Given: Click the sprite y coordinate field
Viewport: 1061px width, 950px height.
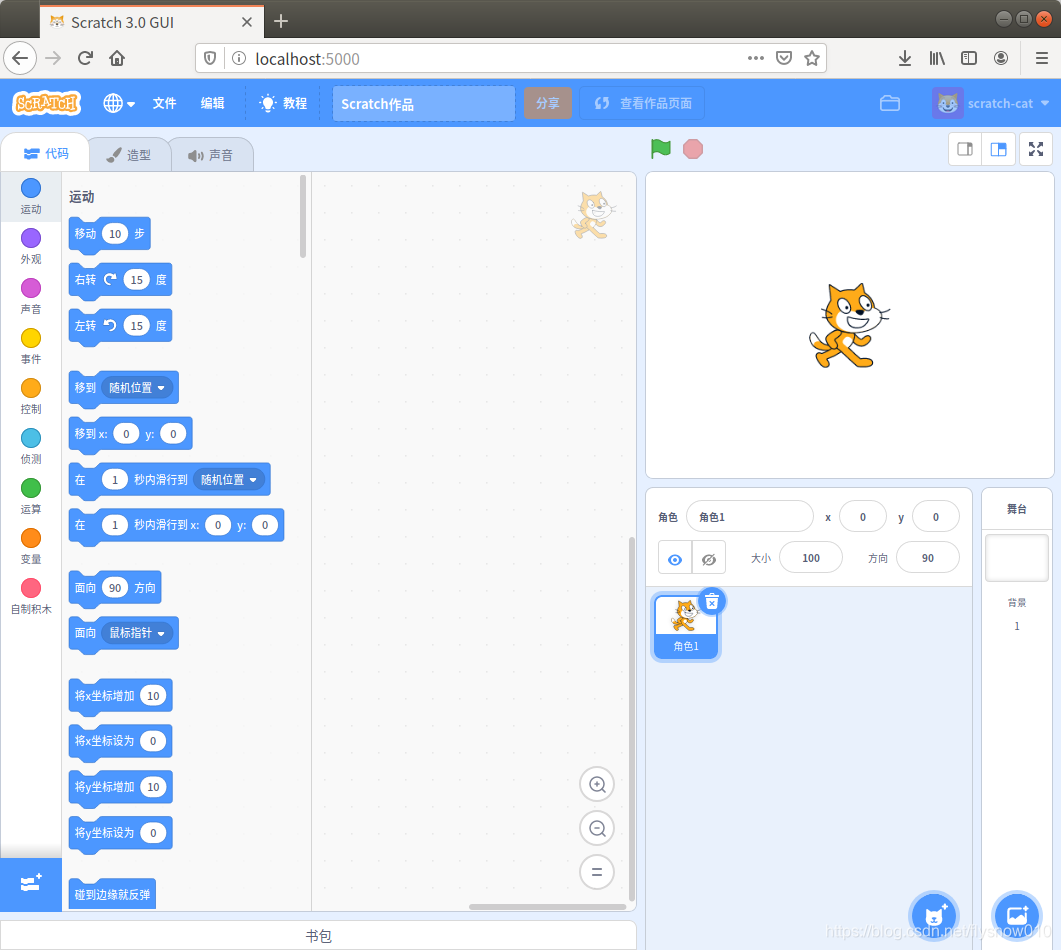Looking at the screenshot, I should 936,517.
